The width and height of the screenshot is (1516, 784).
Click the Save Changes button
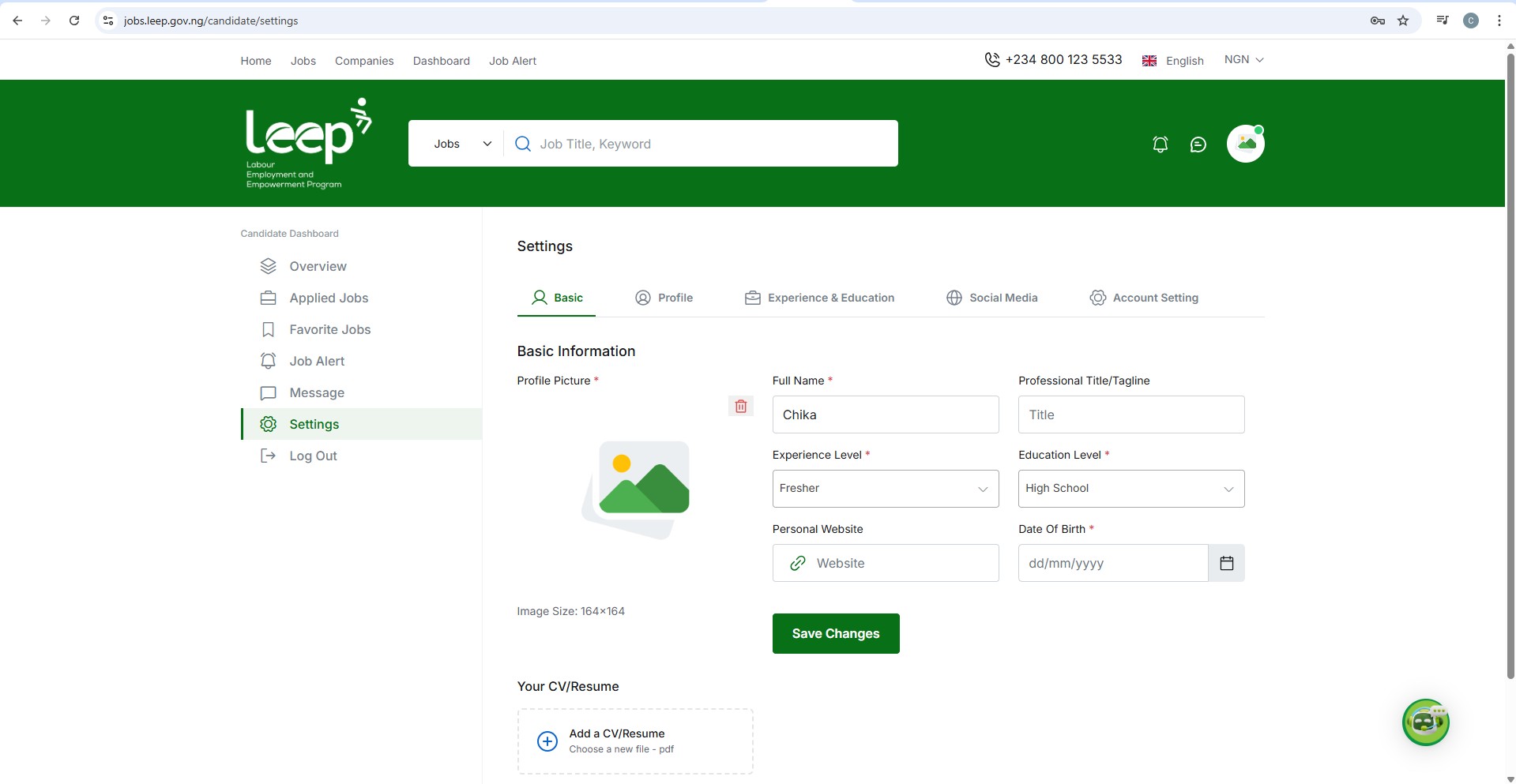coord(835,633)
